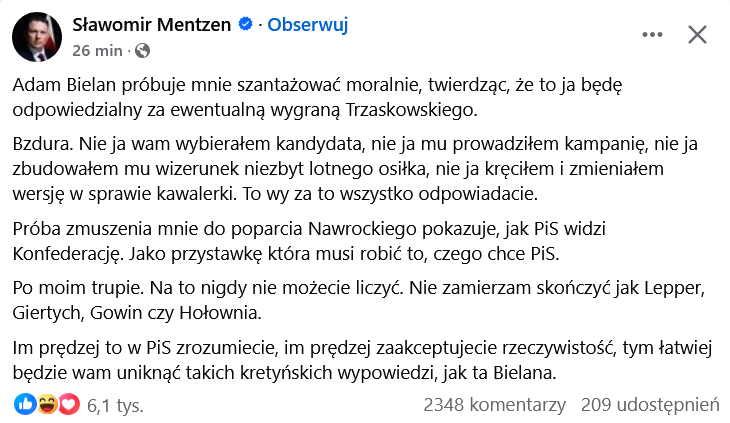Click the blue verified badge

(x=244, y=25)
